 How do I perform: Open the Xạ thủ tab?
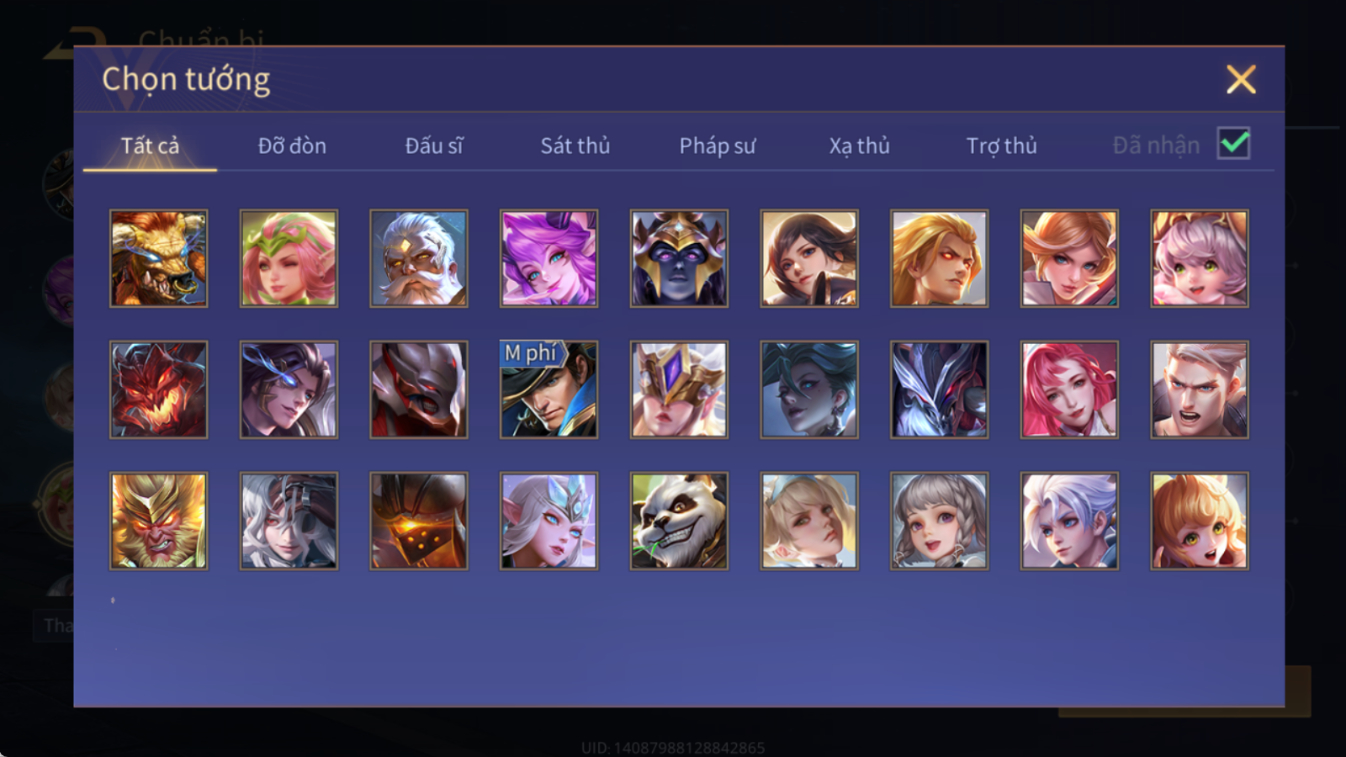pos(859,145)
